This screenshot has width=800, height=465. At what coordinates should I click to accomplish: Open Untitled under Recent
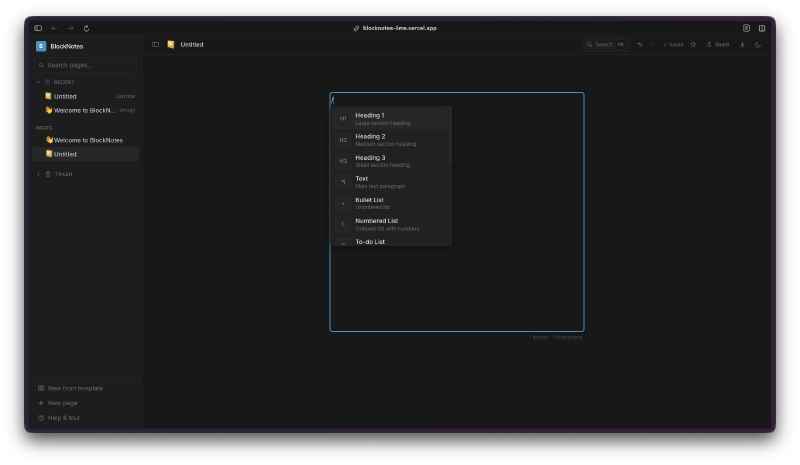pyautogui.click(x=85, y=96)
